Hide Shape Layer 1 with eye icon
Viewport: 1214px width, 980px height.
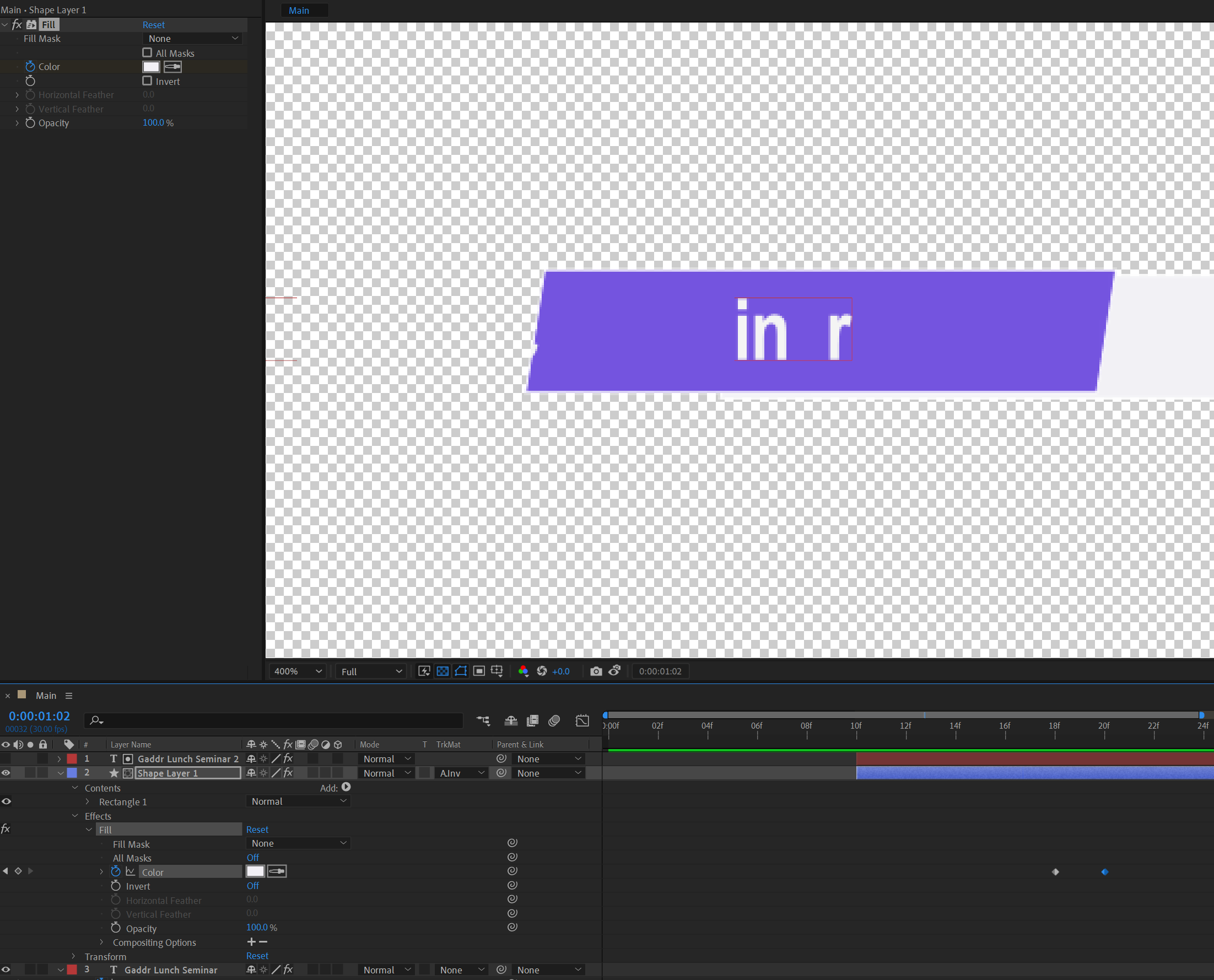[x=6, y=773]
